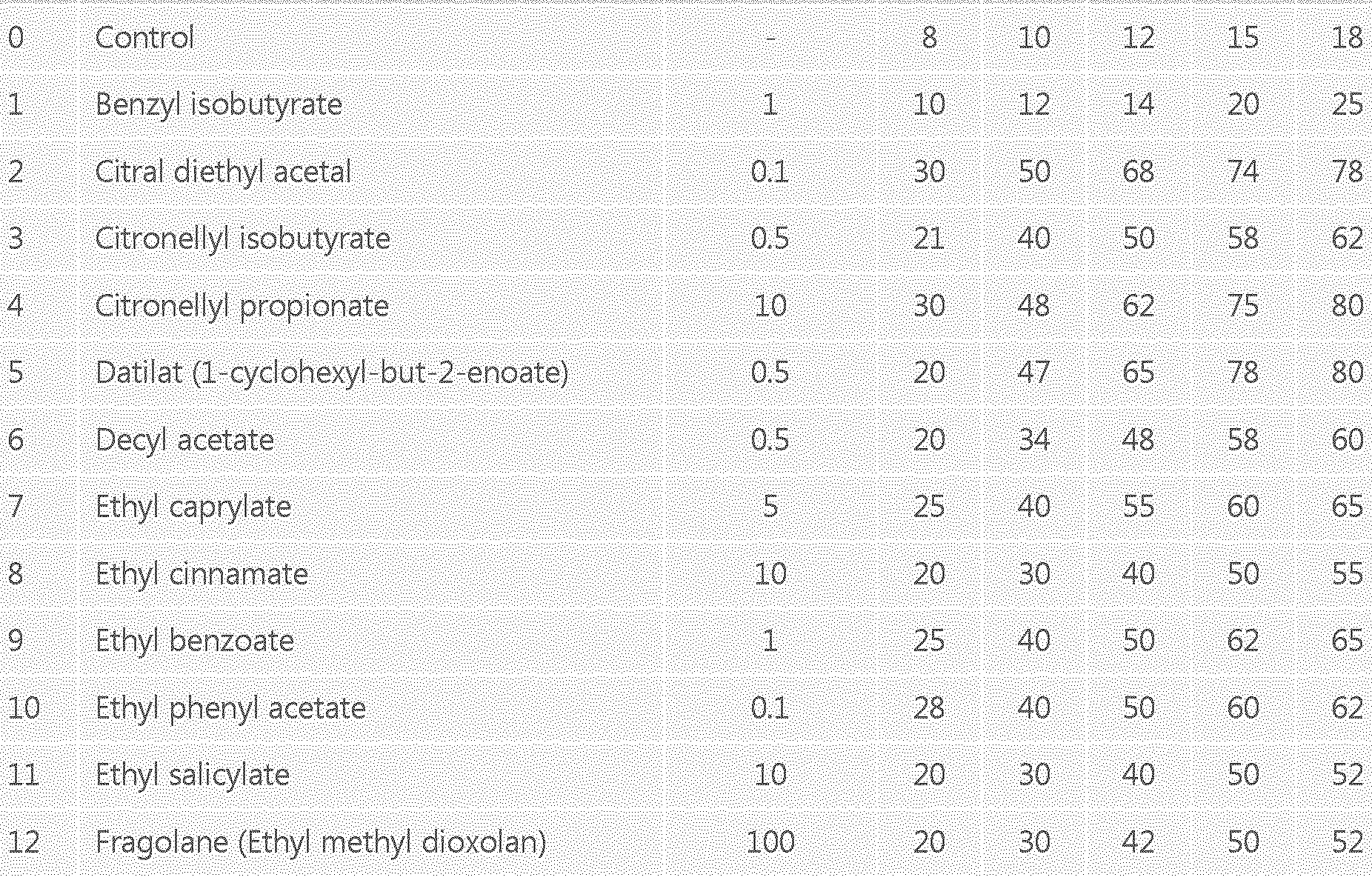Select the Ethyl benzoate row name
The width and height of the screenshot is (1372, 883).
click(194, 641)
